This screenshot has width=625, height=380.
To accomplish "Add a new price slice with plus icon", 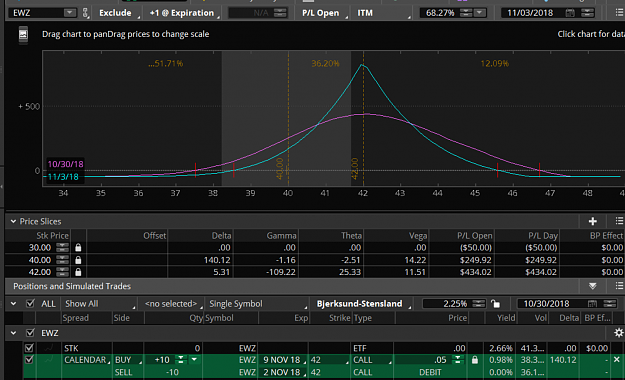I will click(x=593, y=221).
